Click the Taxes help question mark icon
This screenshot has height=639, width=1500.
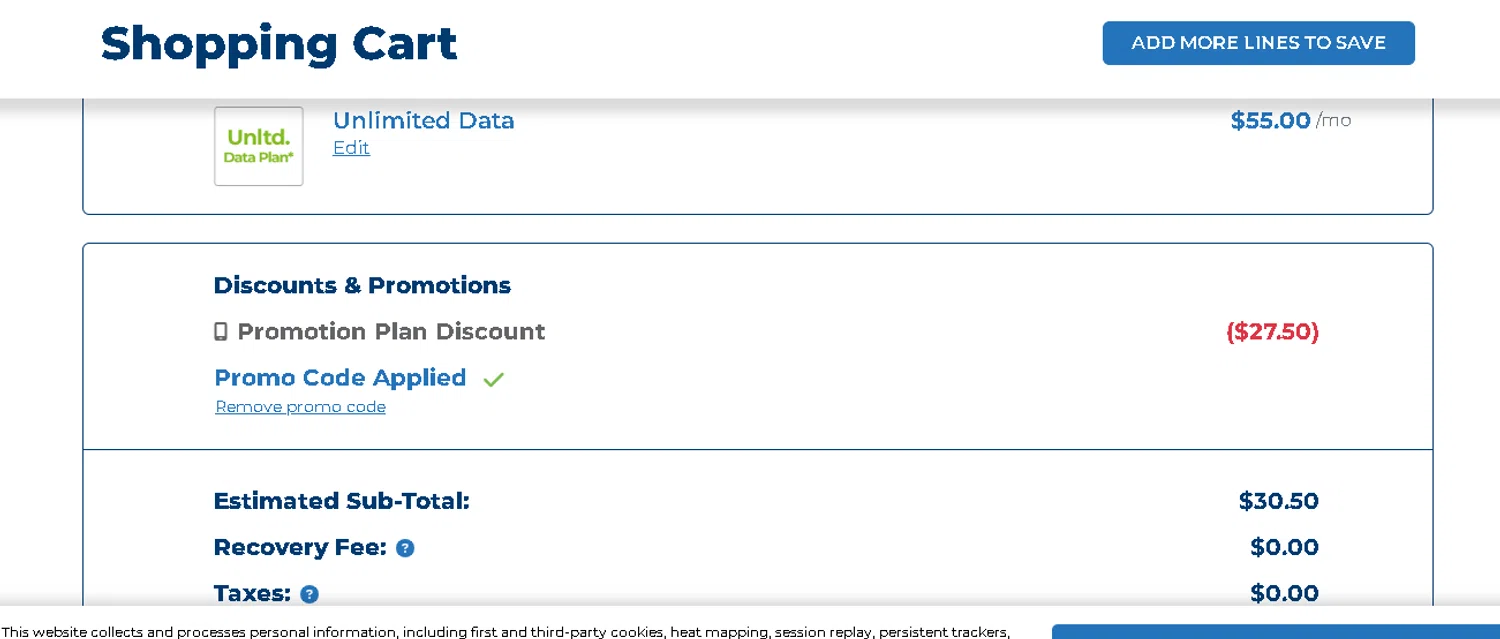(310, 594)
